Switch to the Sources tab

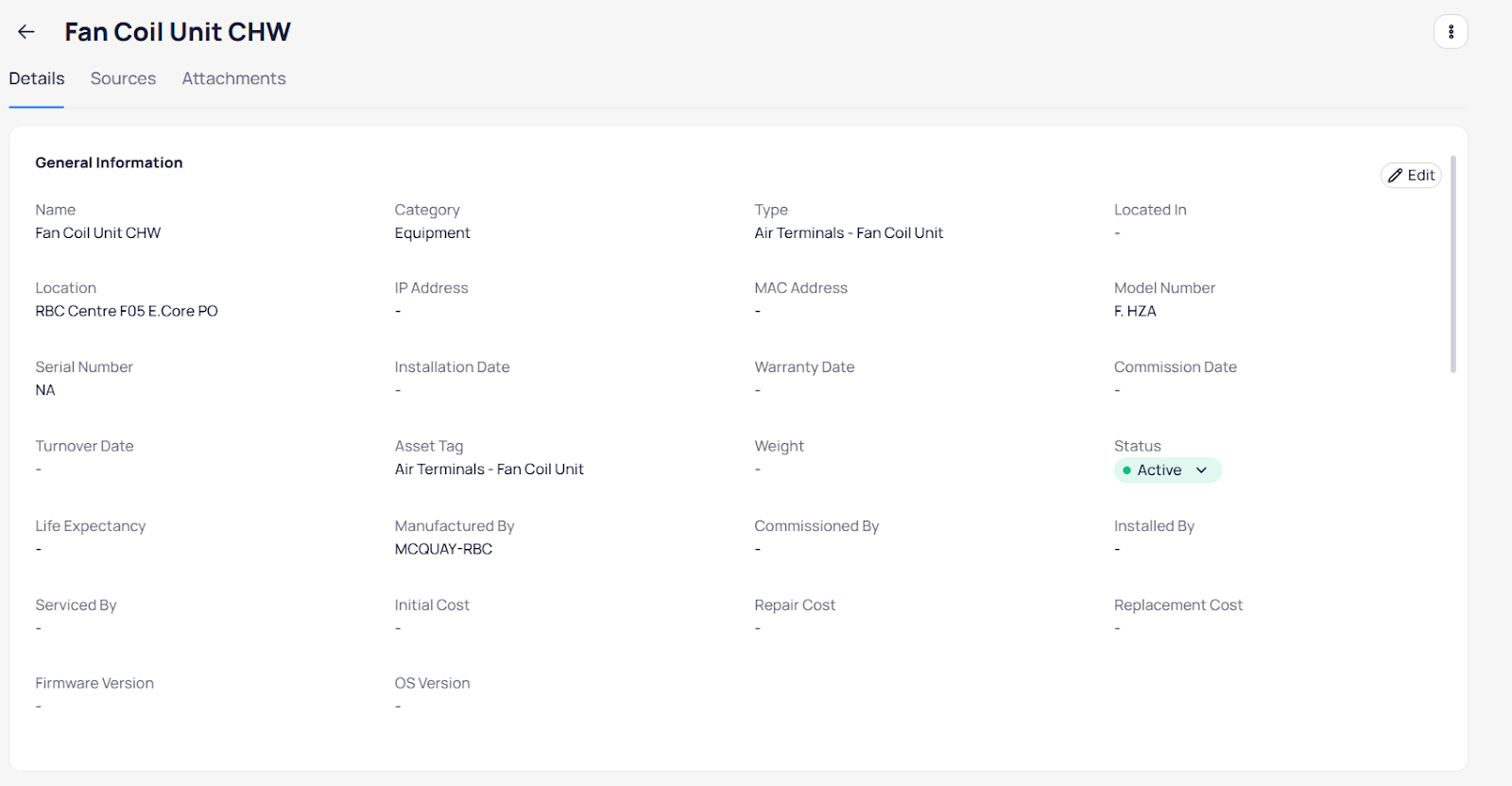tap(123, 78)
